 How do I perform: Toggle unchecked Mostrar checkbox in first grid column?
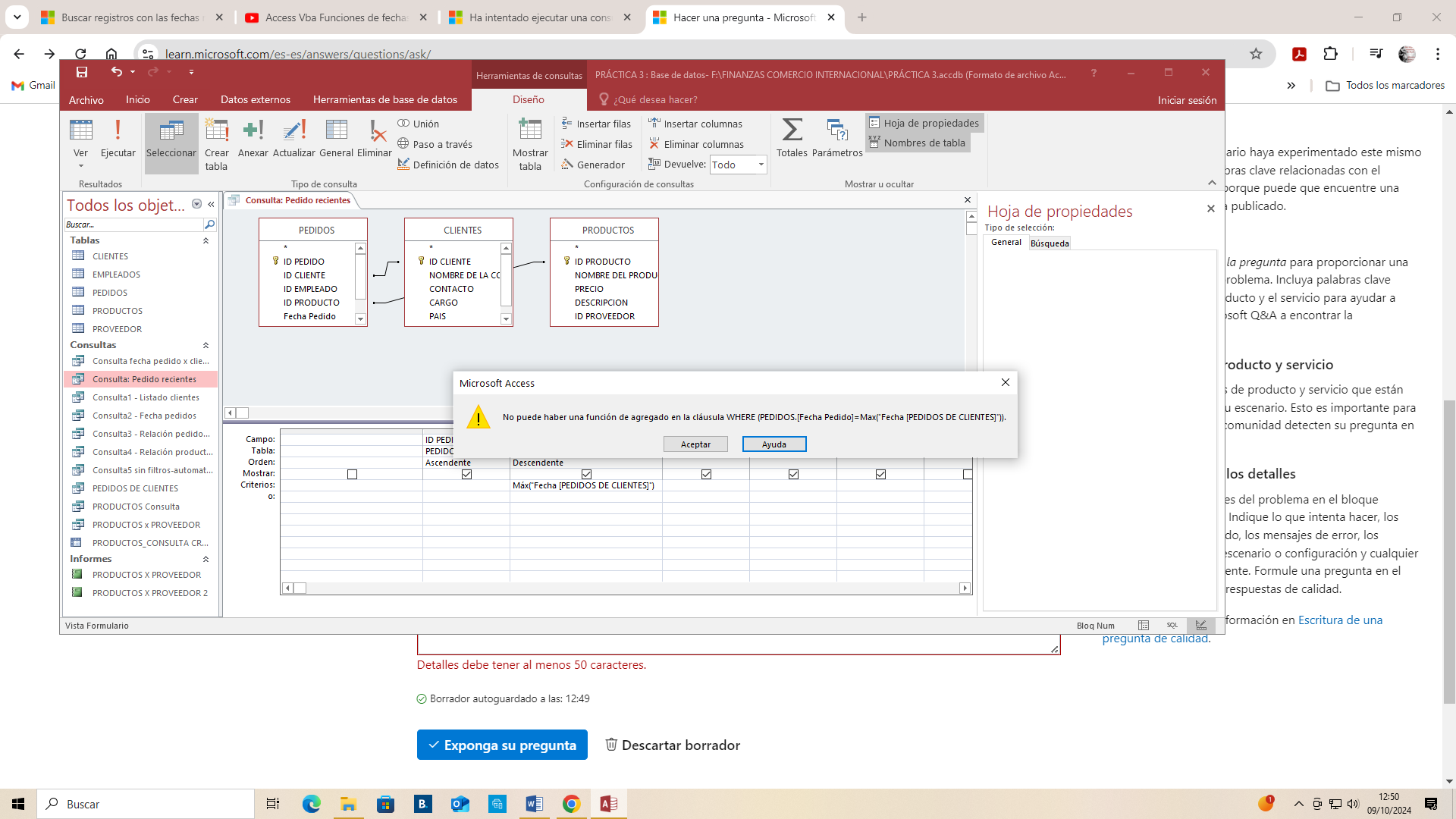[352, 474]
